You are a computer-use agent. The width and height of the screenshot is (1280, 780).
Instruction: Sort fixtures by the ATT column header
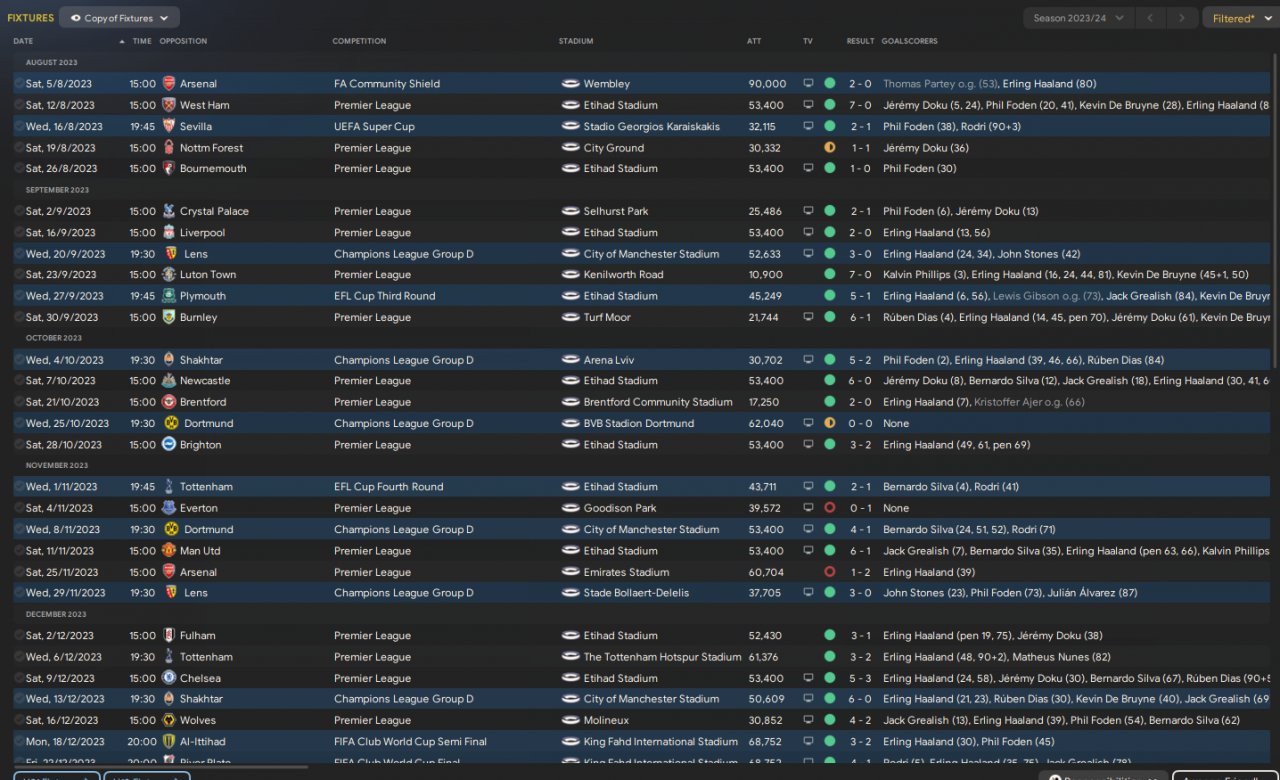pos(754,41)
